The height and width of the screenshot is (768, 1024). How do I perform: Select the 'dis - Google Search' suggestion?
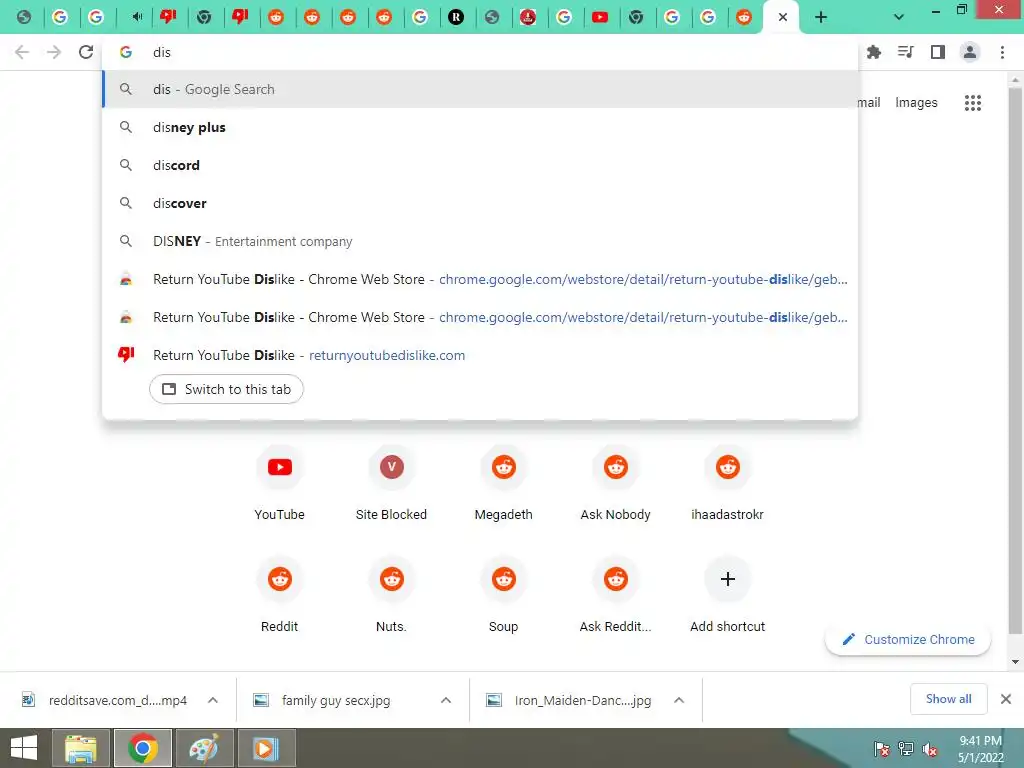click(x=480, y=89)
